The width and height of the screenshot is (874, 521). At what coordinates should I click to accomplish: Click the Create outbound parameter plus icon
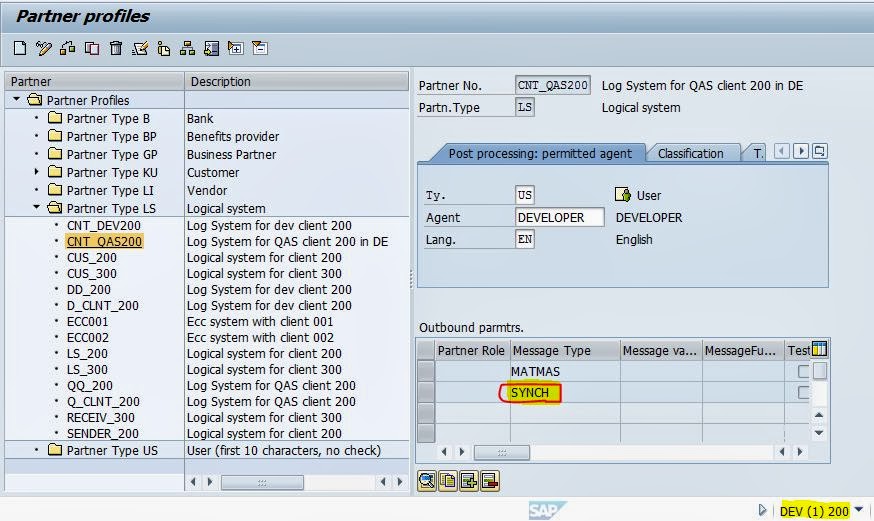(468, 481)
